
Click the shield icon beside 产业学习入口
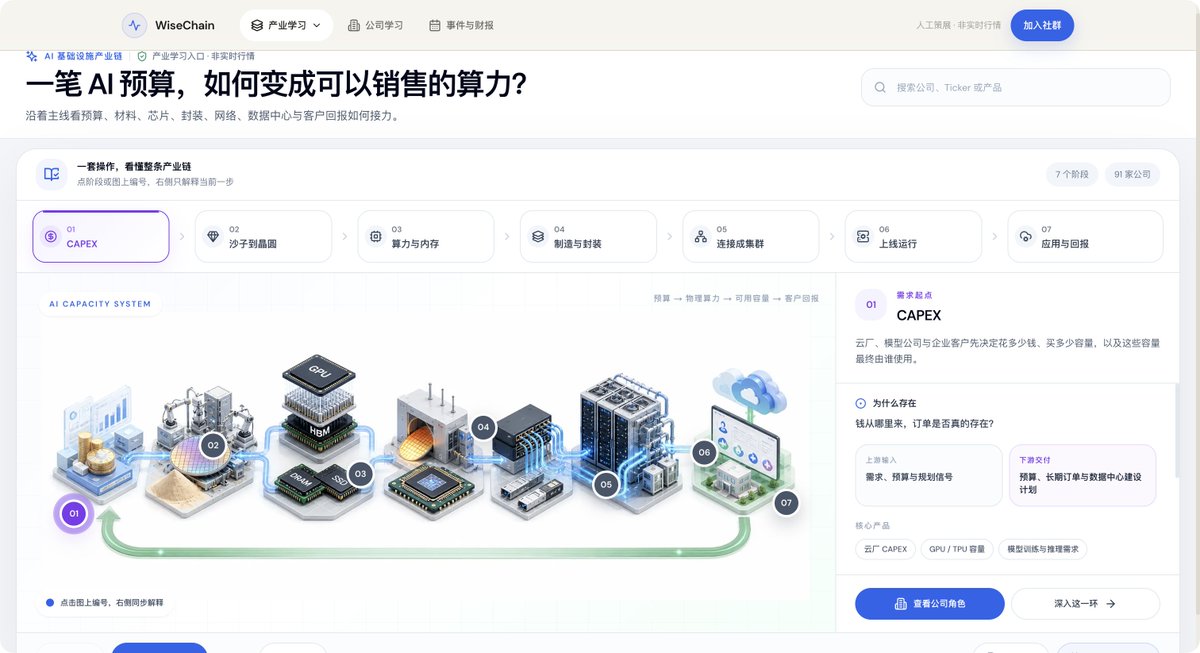coord(142,57)
